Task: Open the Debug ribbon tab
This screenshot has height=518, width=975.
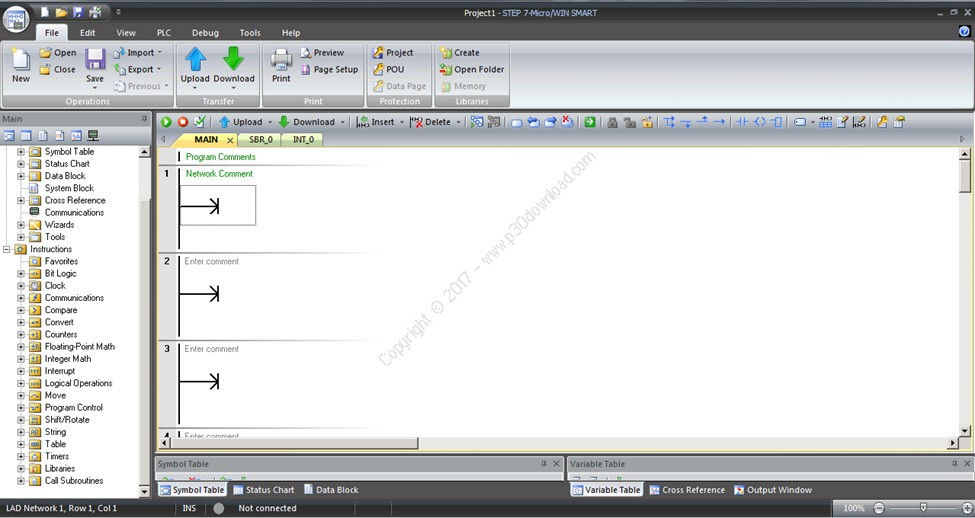Action: 205,33
